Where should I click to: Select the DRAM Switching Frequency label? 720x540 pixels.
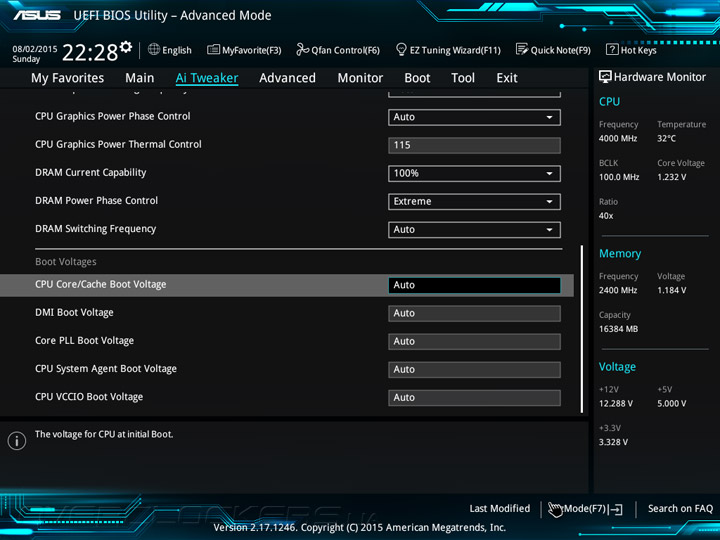pos(96,229)
